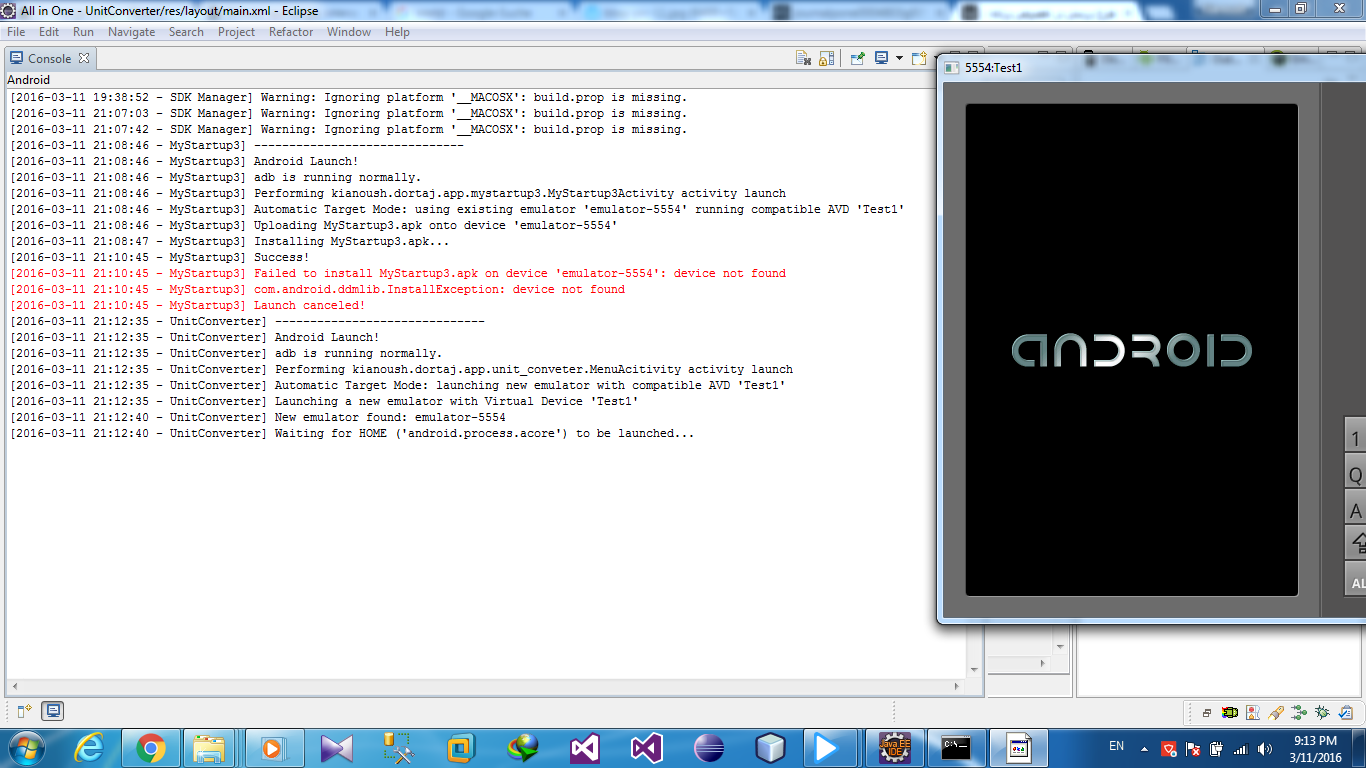
Task: Click the Windows Start button
Action: pos(26,748)
